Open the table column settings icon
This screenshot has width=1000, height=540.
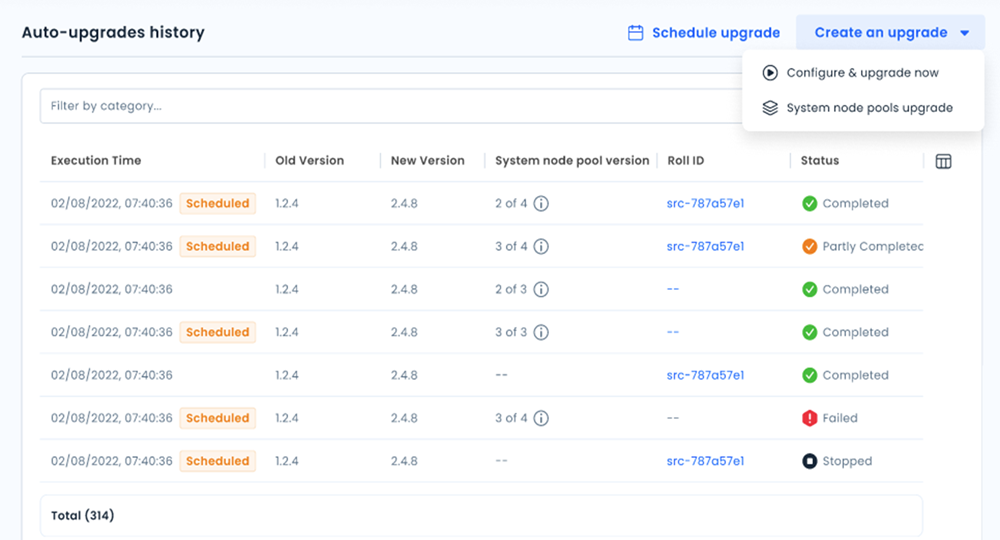[x=943, y=161]
